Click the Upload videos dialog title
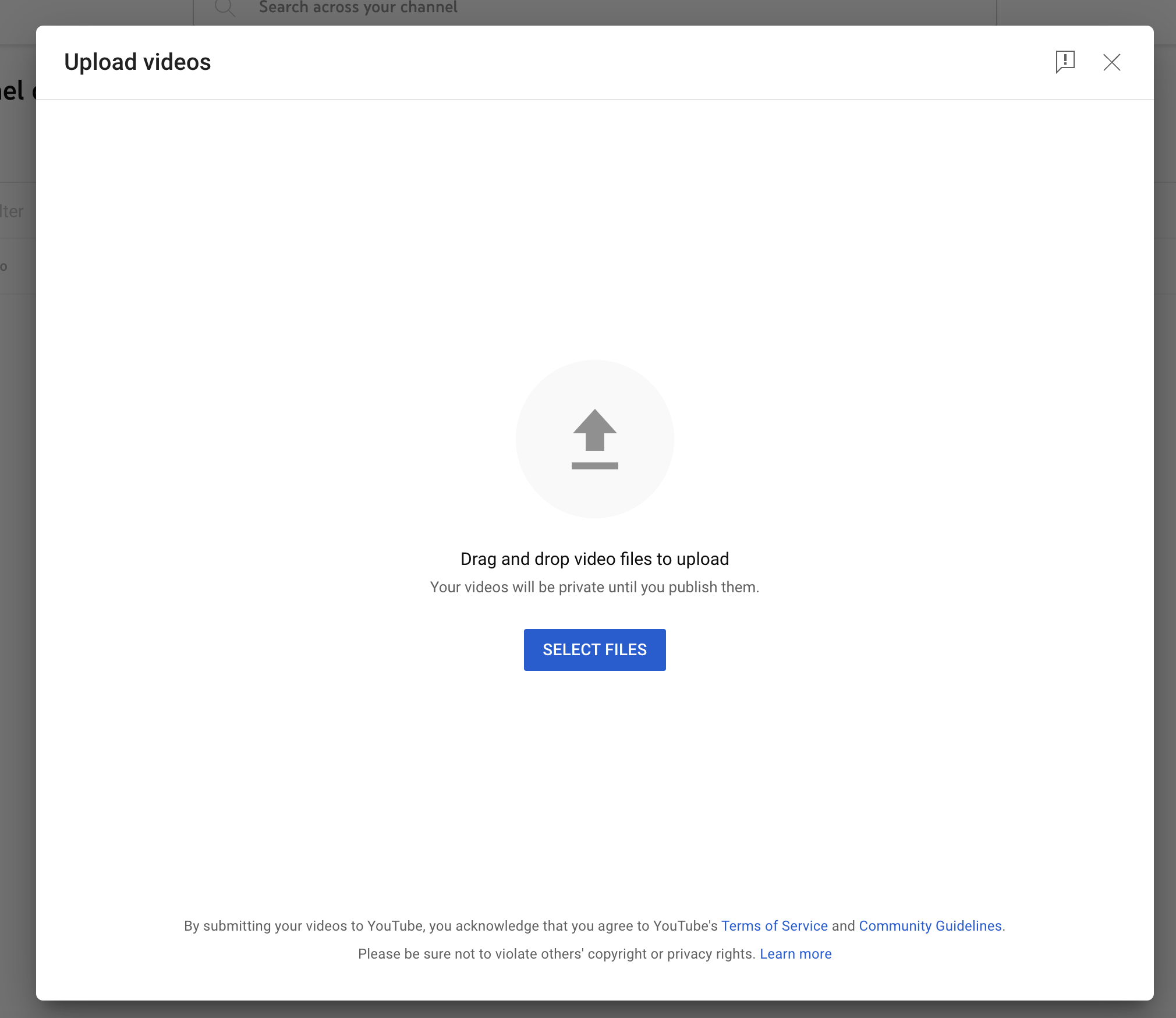This screenshot has height=1018, width=1176. tap(137, 62)
